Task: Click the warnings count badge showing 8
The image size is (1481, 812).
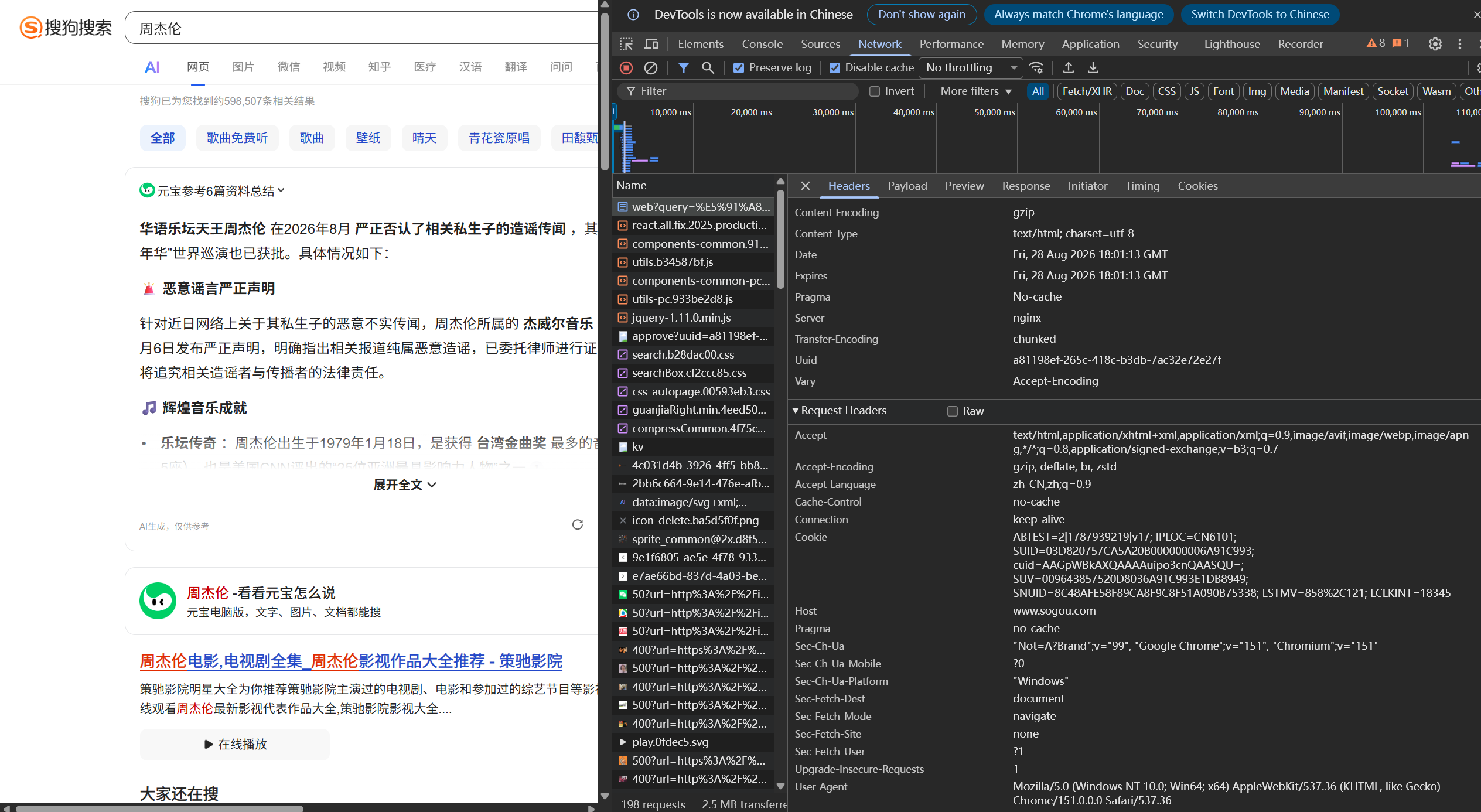Action: coord(1376,43)
